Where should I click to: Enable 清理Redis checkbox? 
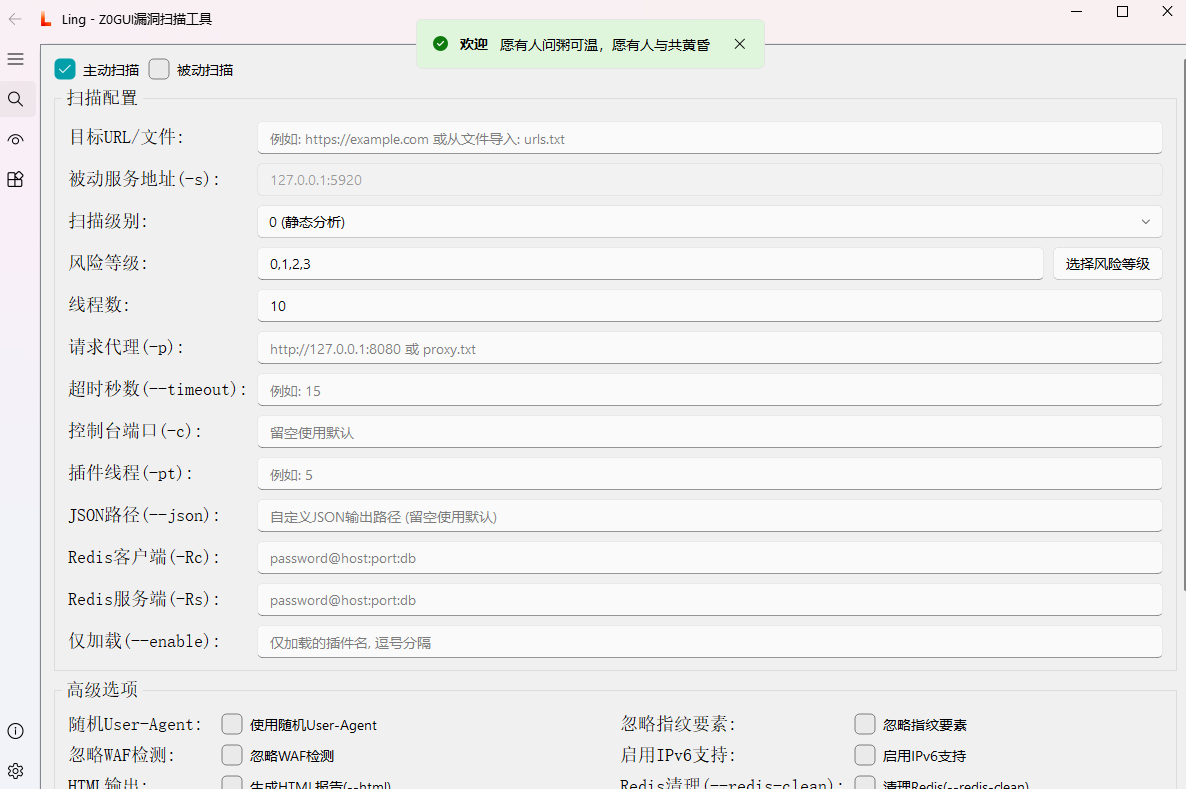pos(865,784)
